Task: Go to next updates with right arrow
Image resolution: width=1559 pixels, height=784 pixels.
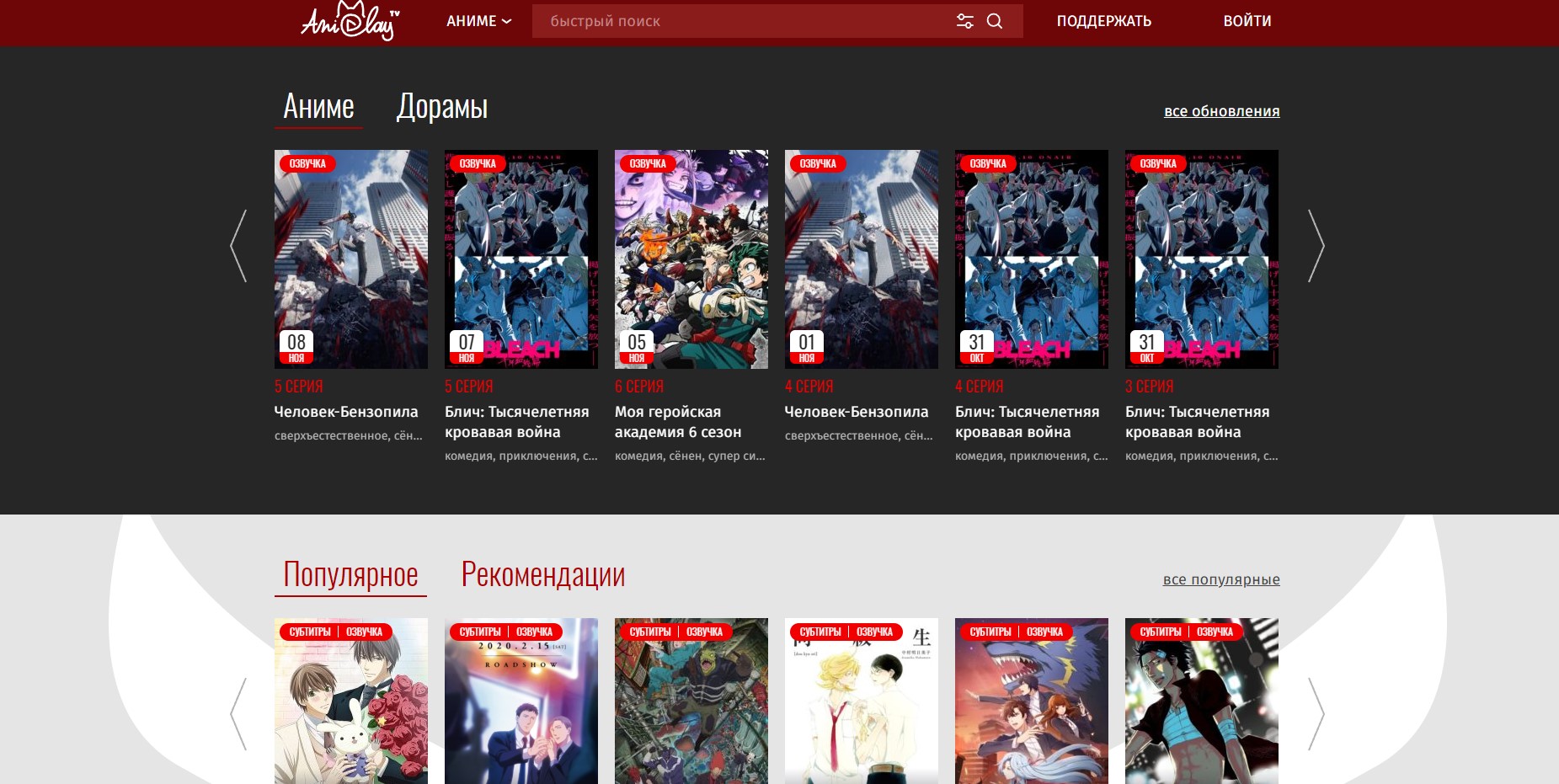Action: [x=1316, y=246]
